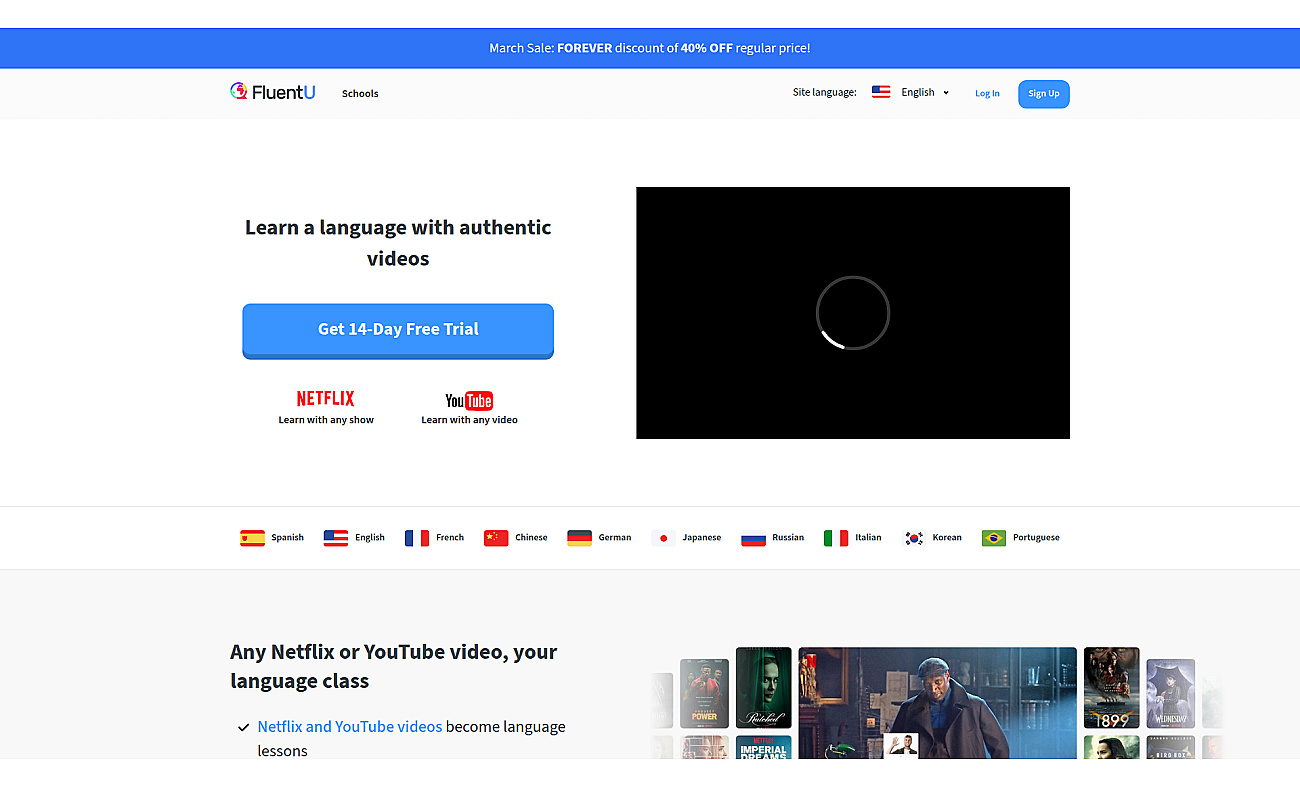Open the Schools menu item
Screen dimensions: 1300x788
pyautogui.click(x=360, y=94)
